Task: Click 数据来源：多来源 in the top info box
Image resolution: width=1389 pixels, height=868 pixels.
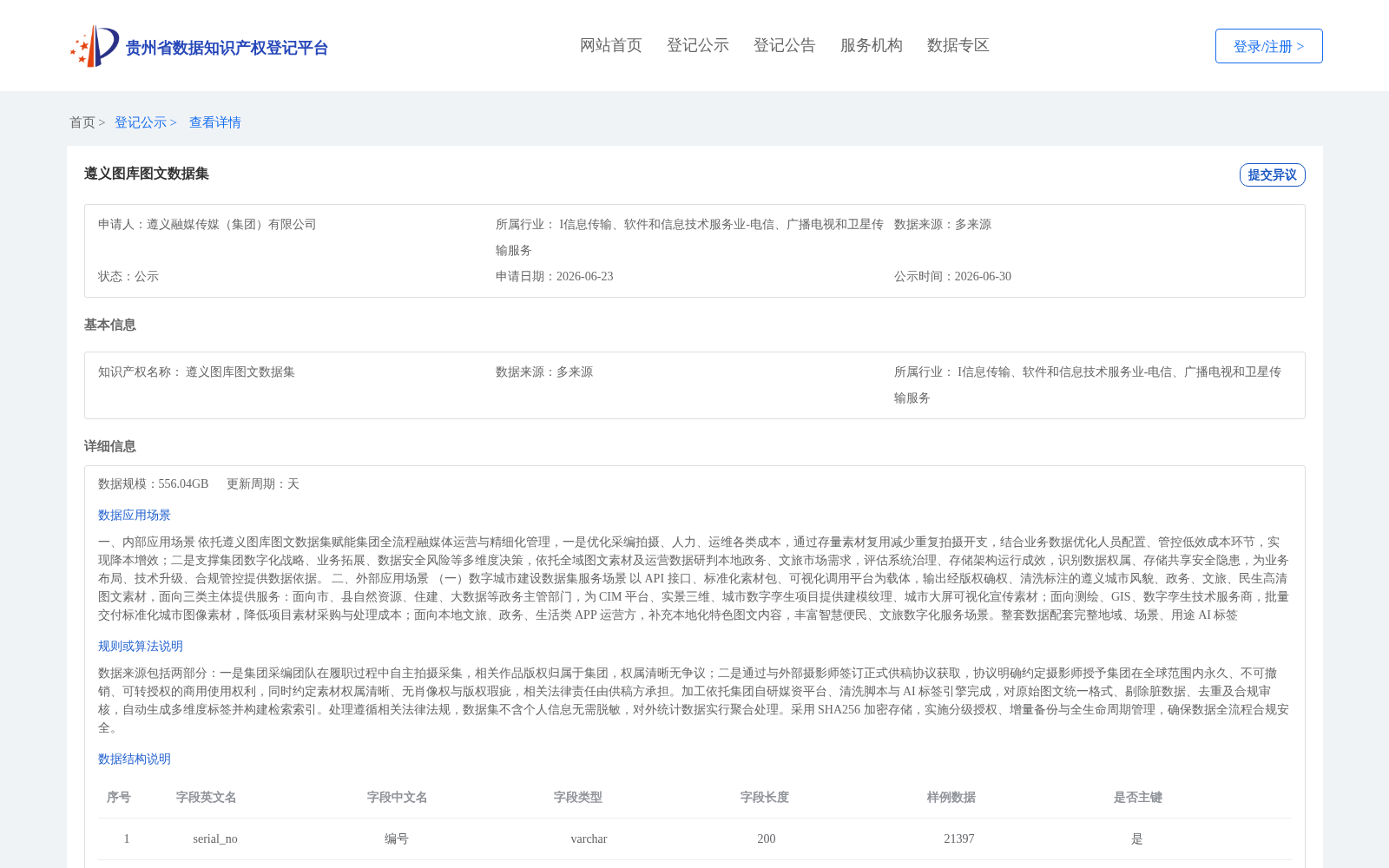Action: (x=943, y=224)
